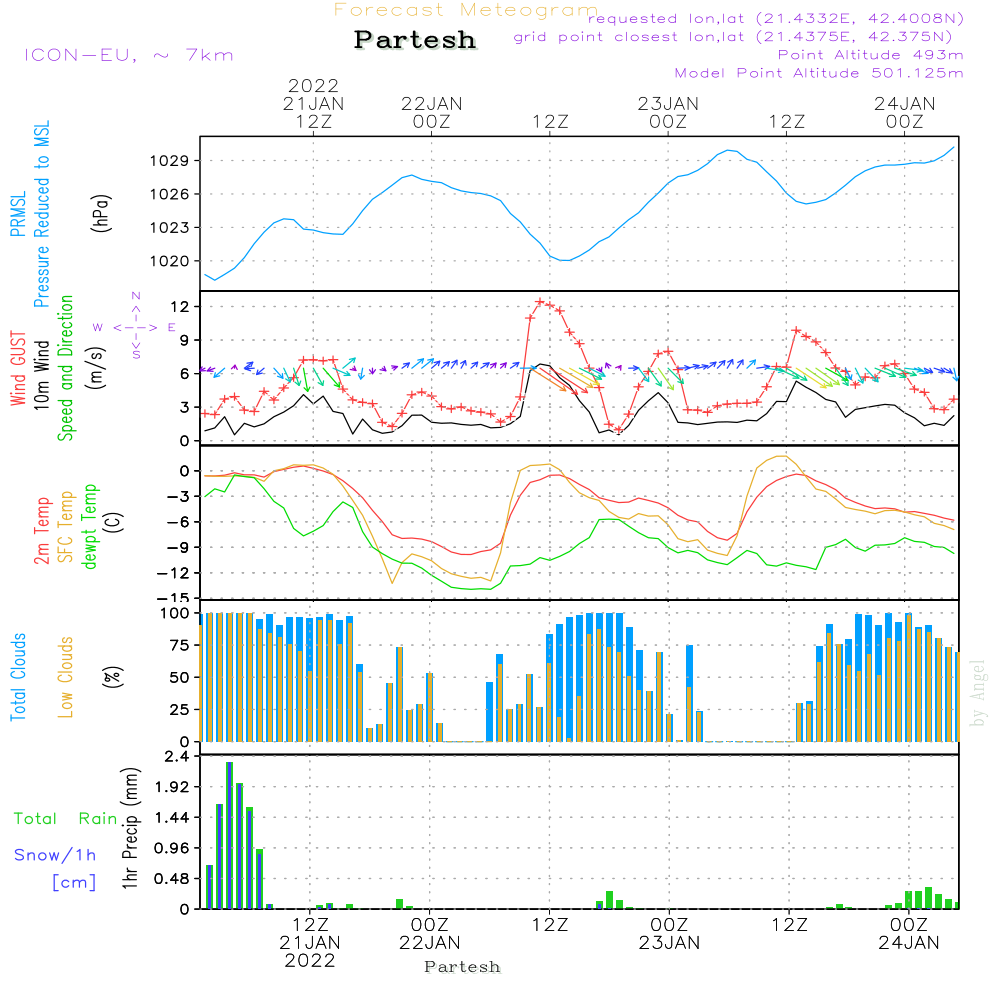The image size is (1000, 1000).
Task: Click the 0.96 precipitation tick label
Action: click(172, 848)
